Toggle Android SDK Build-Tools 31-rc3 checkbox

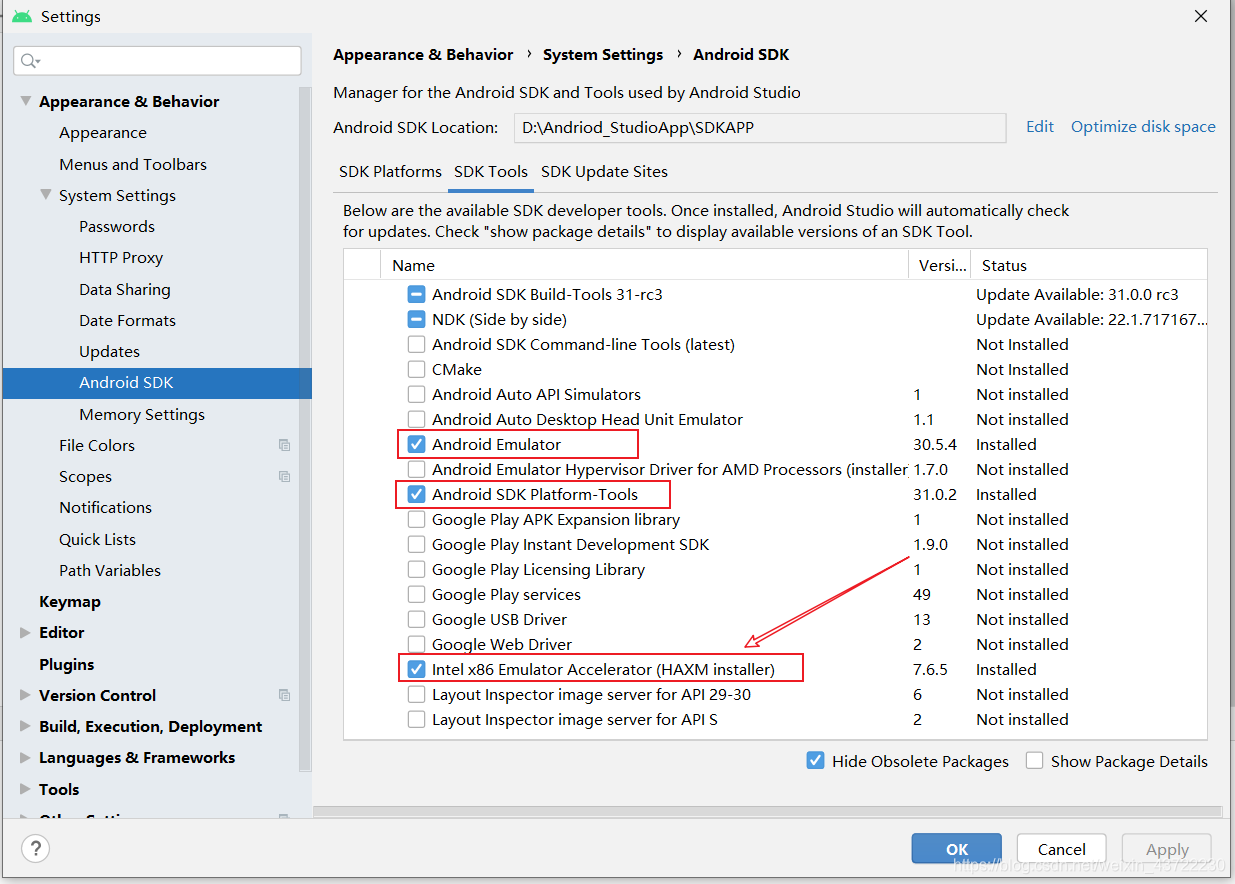point(416,294)
